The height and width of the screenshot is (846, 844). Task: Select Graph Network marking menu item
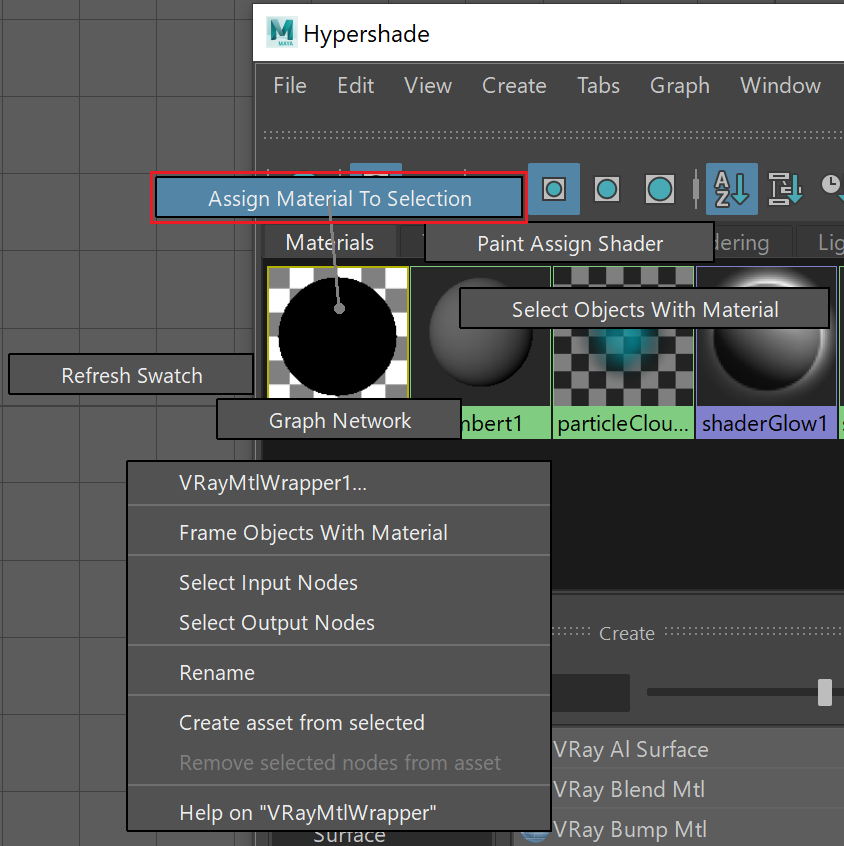point(339,420)
